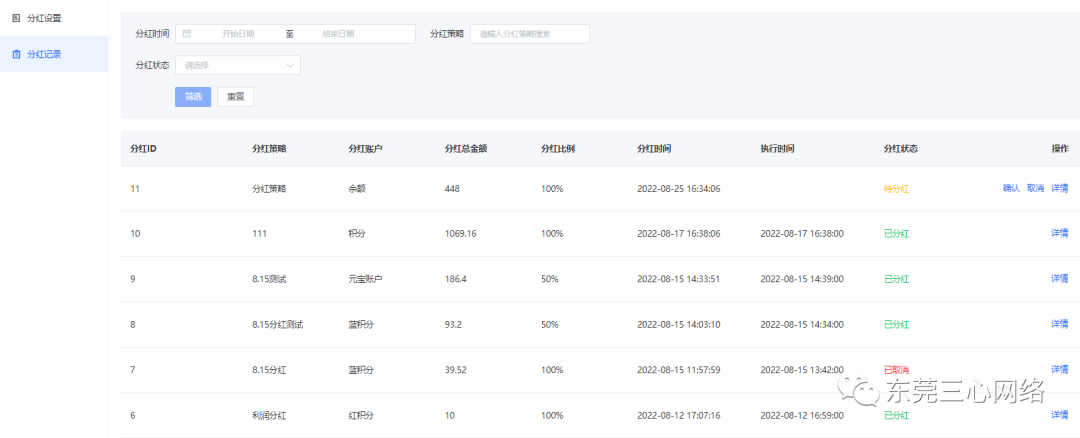The width and height of the screenshot is (1080, 438).
Task: Open 详情 for dividend ID 10
Action: (1059, 233)
